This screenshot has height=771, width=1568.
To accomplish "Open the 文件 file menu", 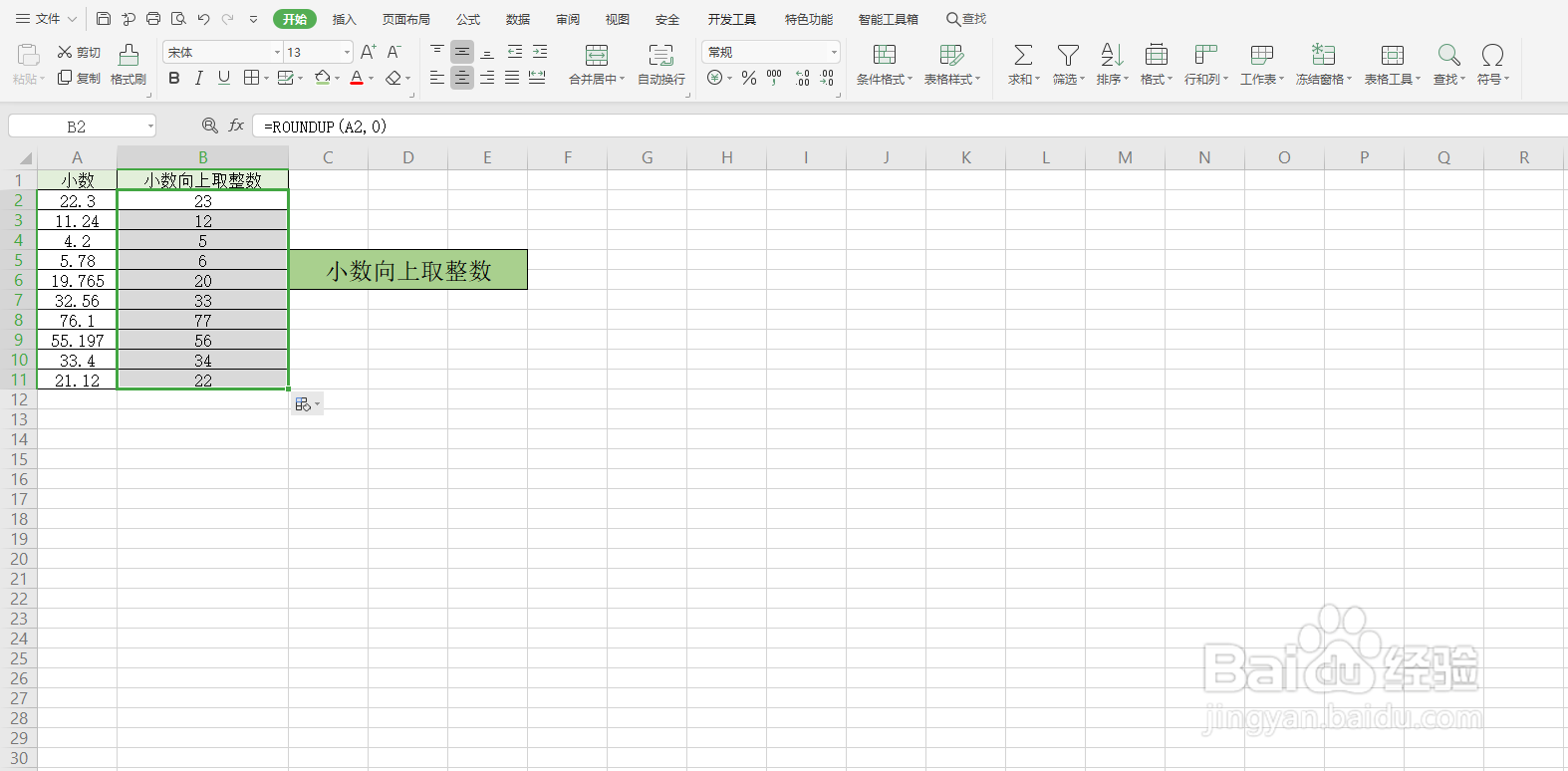I will pyautogui.click(x=46, y=19).
